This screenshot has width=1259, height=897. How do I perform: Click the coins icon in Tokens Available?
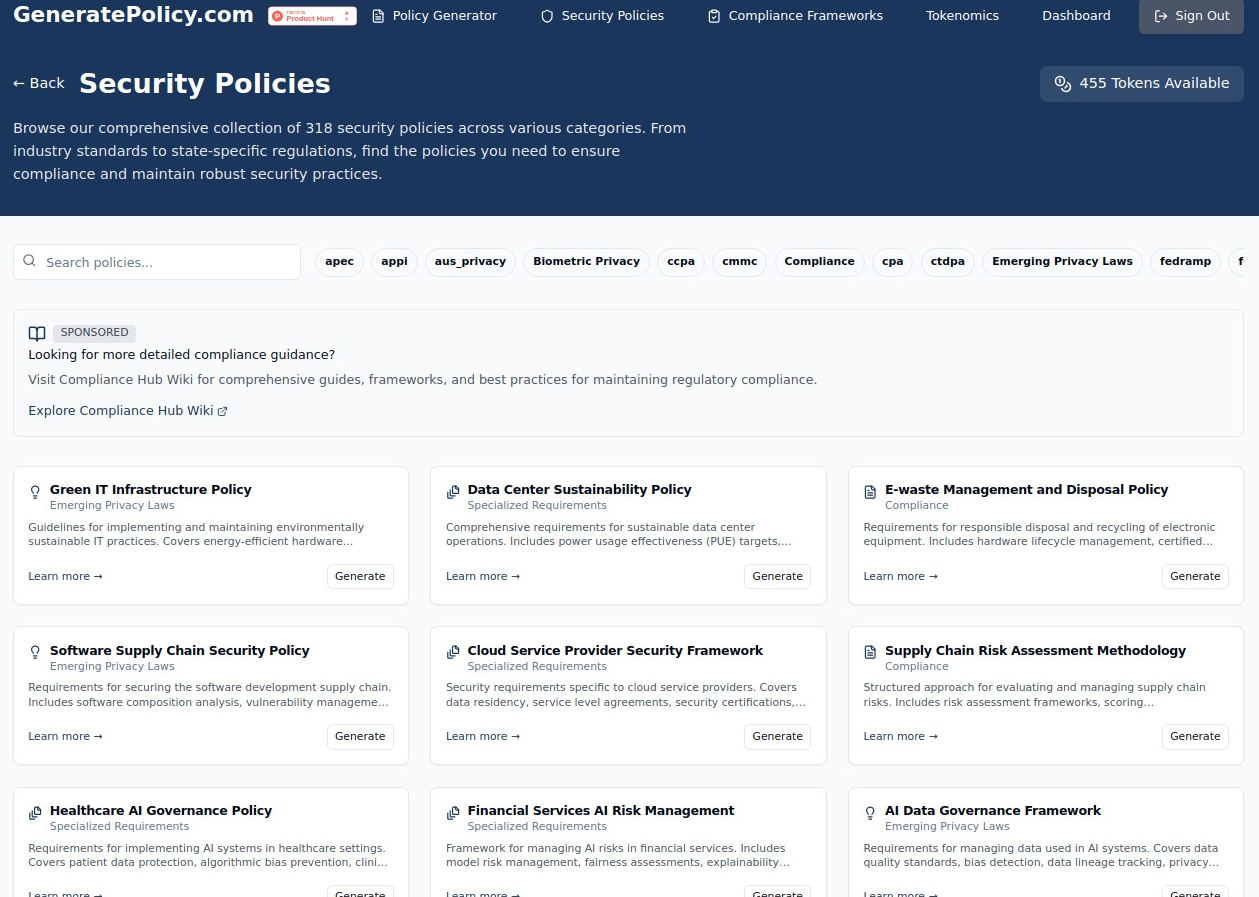point(1063,84)
